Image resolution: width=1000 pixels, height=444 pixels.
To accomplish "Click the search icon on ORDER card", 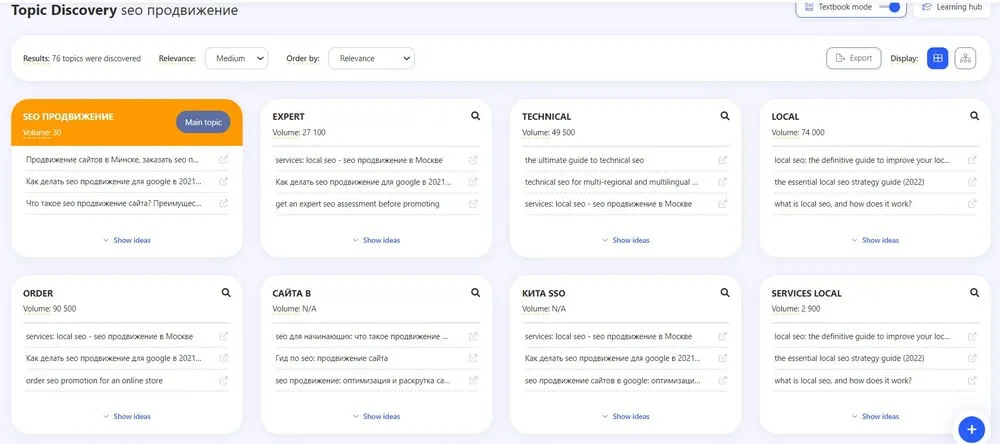I will point(226,292).
